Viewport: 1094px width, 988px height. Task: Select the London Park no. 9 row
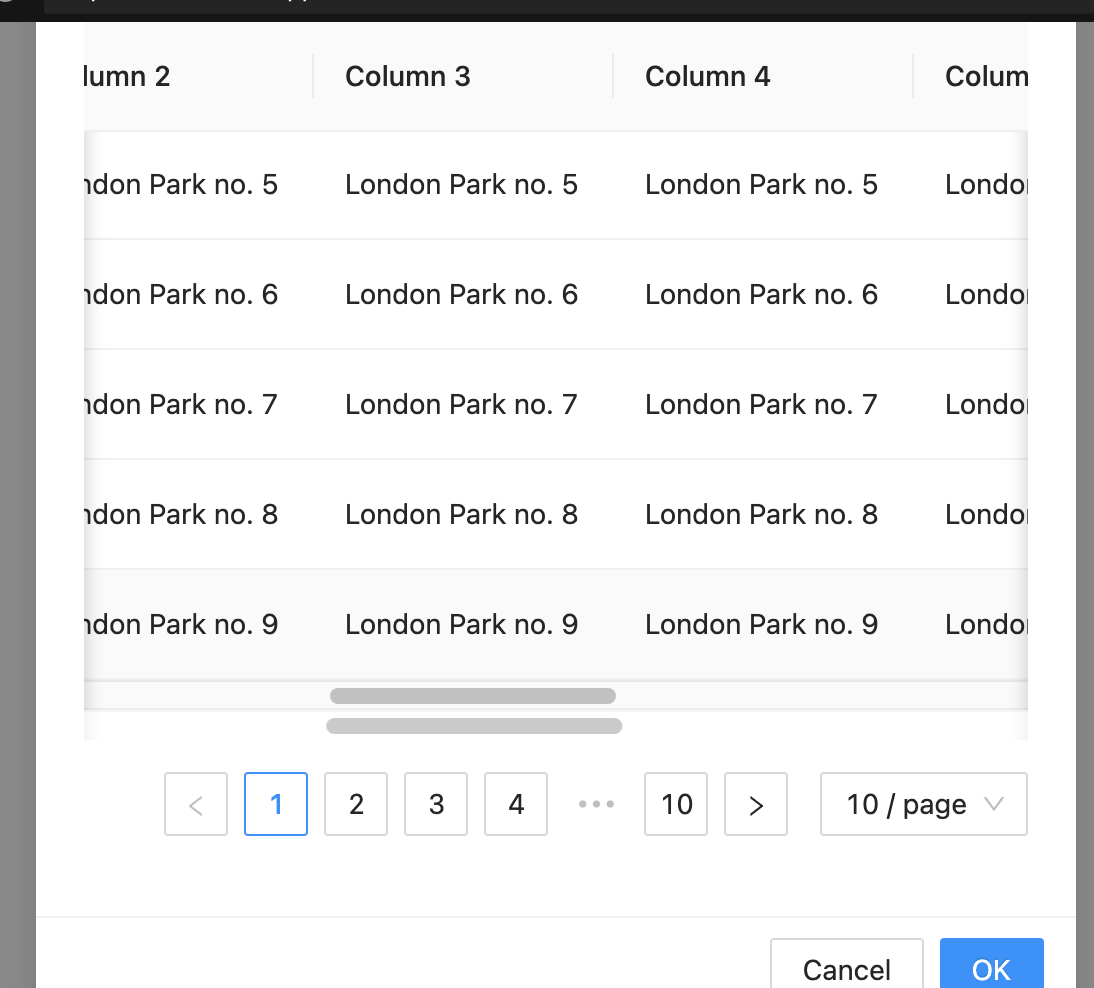[461, 624]
